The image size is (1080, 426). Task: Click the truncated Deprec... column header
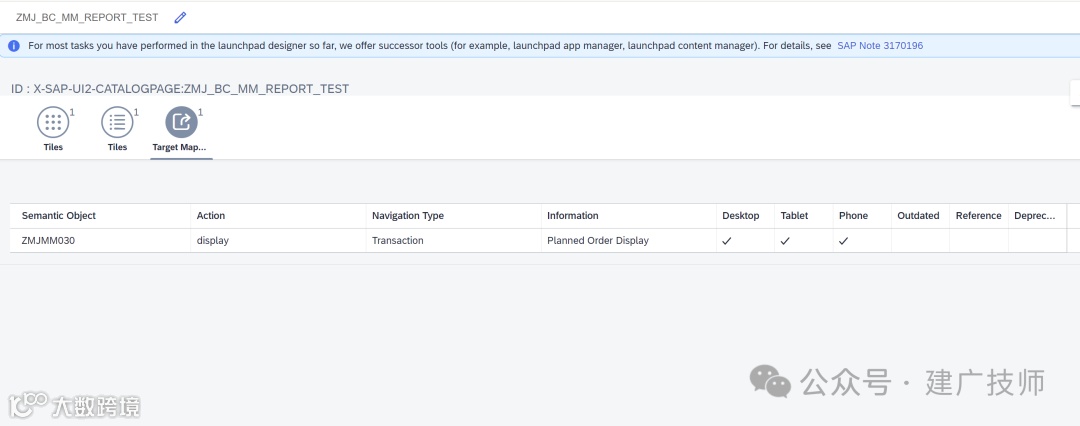(1035, 216)
